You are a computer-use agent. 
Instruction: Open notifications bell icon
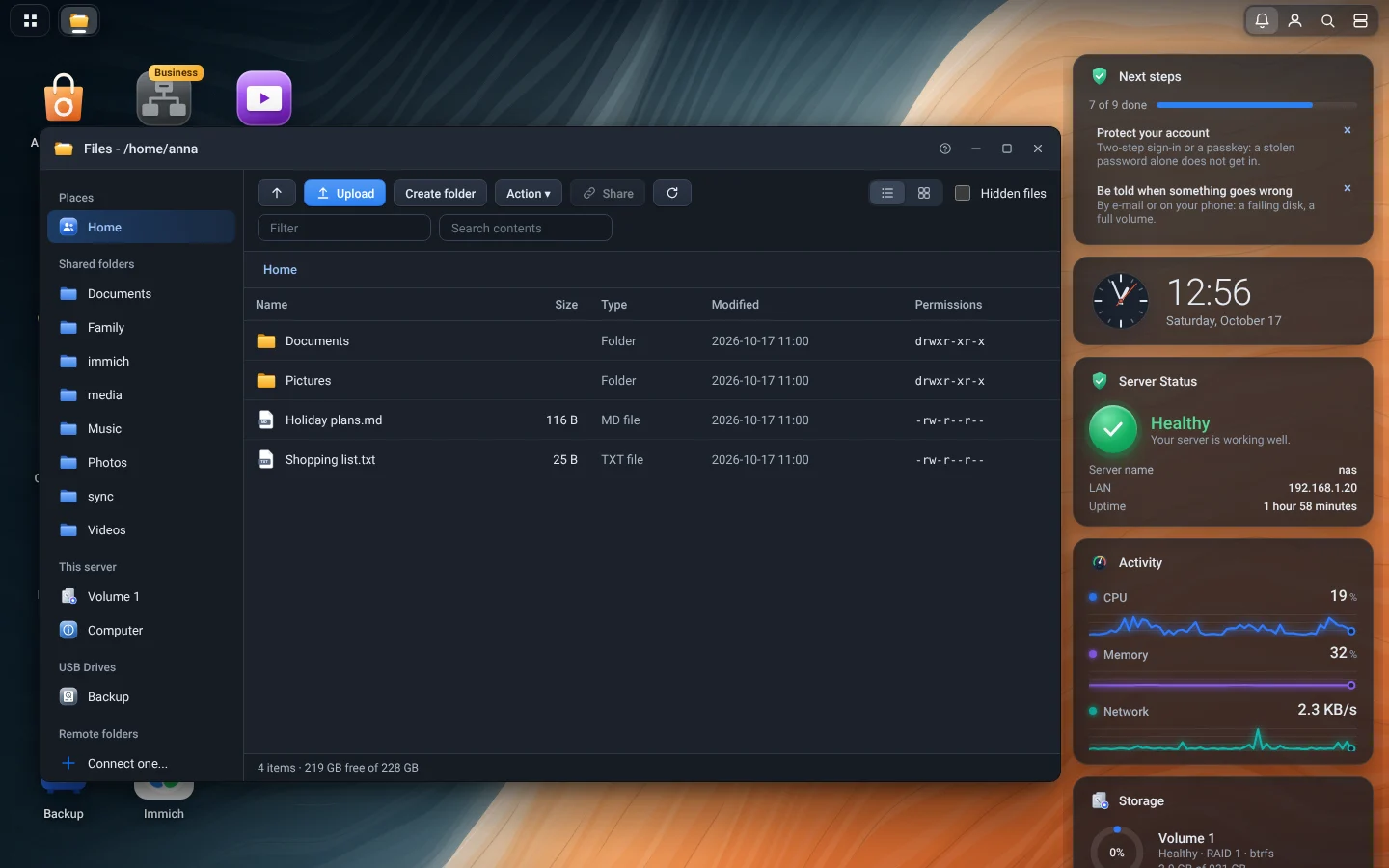click(x=1262, y=20)
